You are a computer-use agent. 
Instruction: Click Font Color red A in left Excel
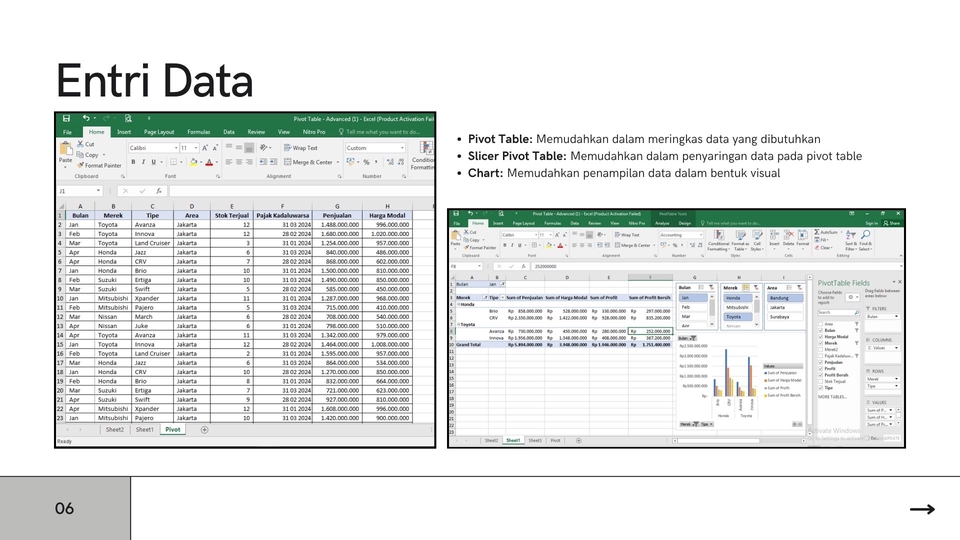coord(209,162)
